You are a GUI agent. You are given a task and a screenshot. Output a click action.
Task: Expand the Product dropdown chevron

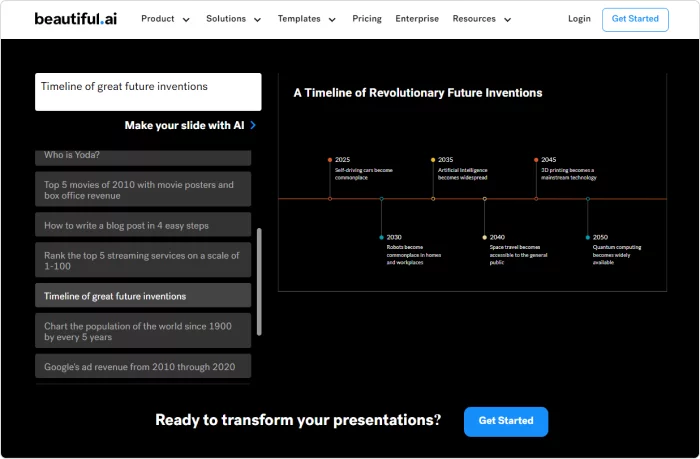[x=186, y=20]
